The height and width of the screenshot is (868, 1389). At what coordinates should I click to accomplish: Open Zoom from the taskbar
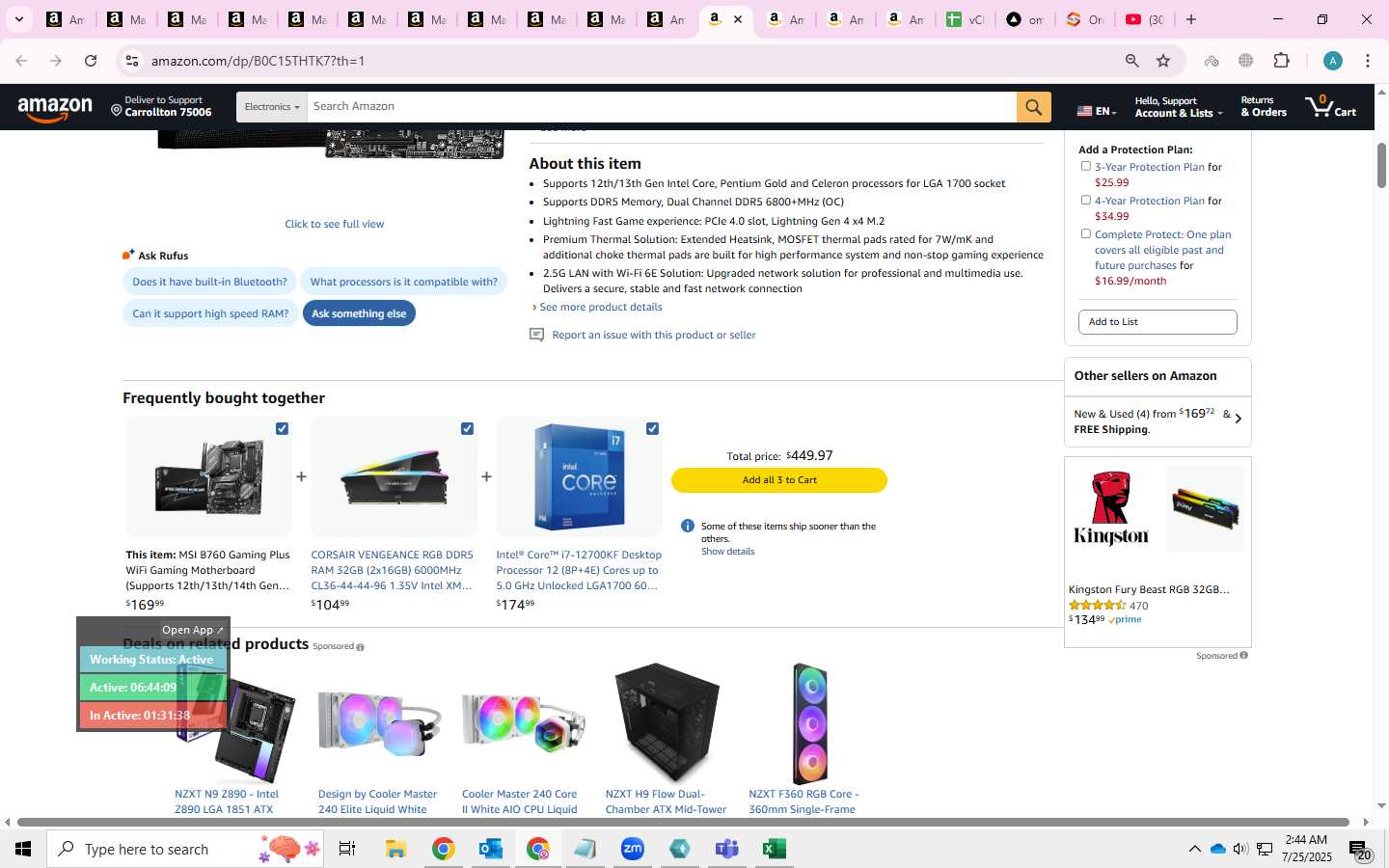tap(633, 849)
